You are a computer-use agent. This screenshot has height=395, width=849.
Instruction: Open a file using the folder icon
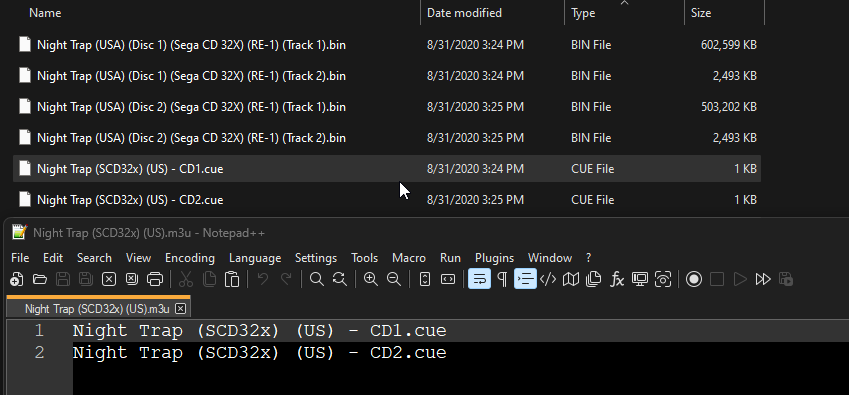coord(40,279)
